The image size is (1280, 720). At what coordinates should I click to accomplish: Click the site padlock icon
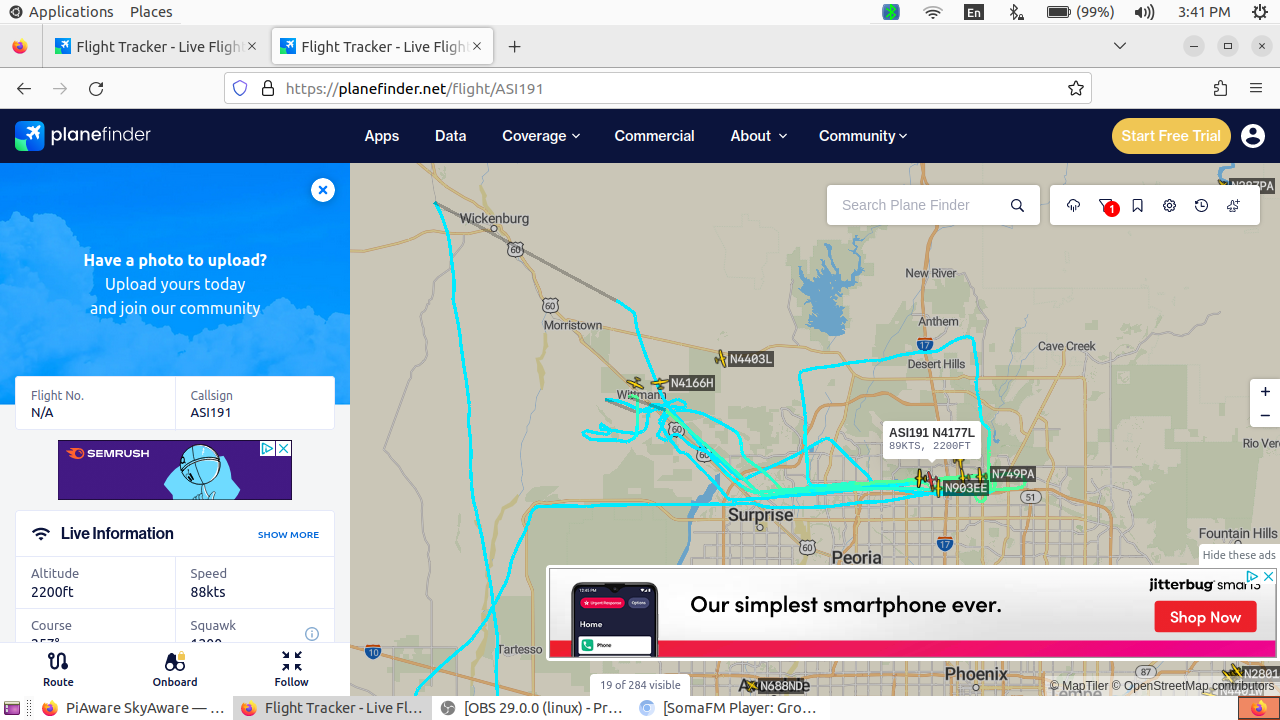tap(267, 88)
